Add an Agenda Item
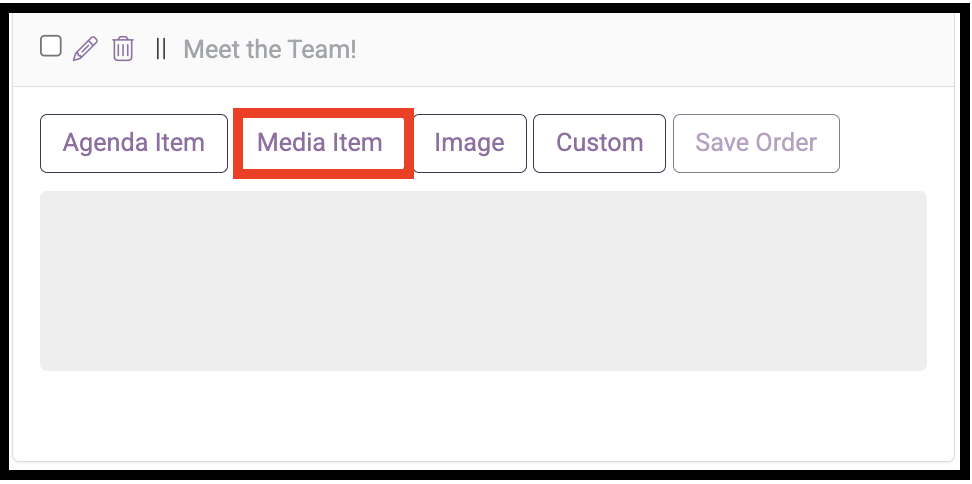The width and height of the screenshot is (972, 484). [x=134, y=143]
